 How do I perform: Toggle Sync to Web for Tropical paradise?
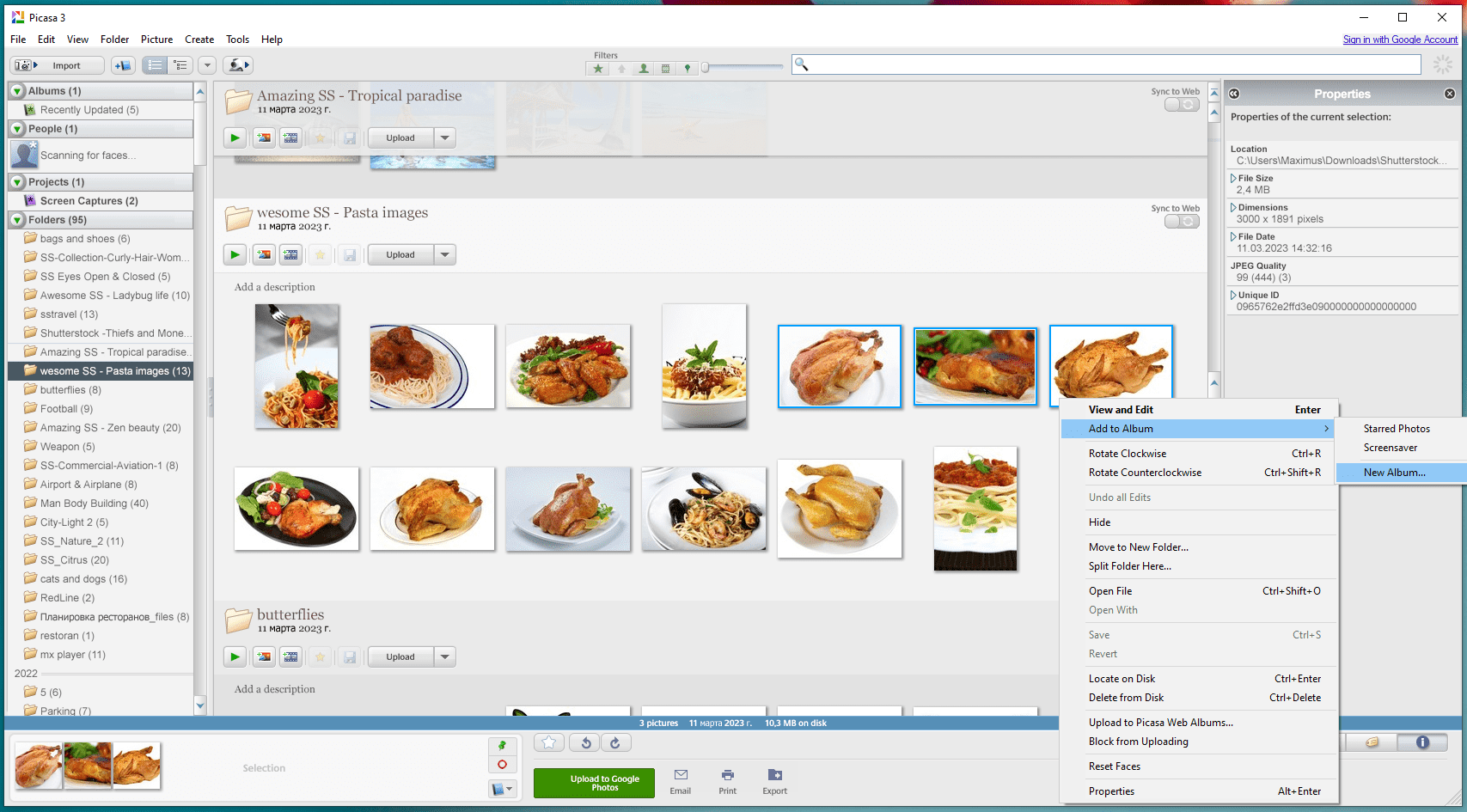tap(1182, 104)
